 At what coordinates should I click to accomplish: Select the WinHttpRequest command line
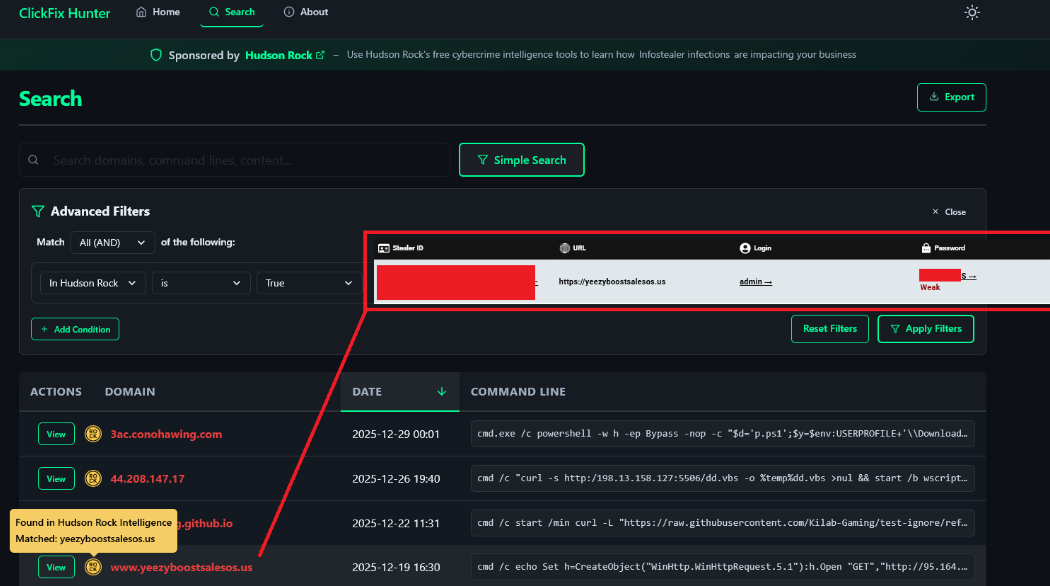723,567
